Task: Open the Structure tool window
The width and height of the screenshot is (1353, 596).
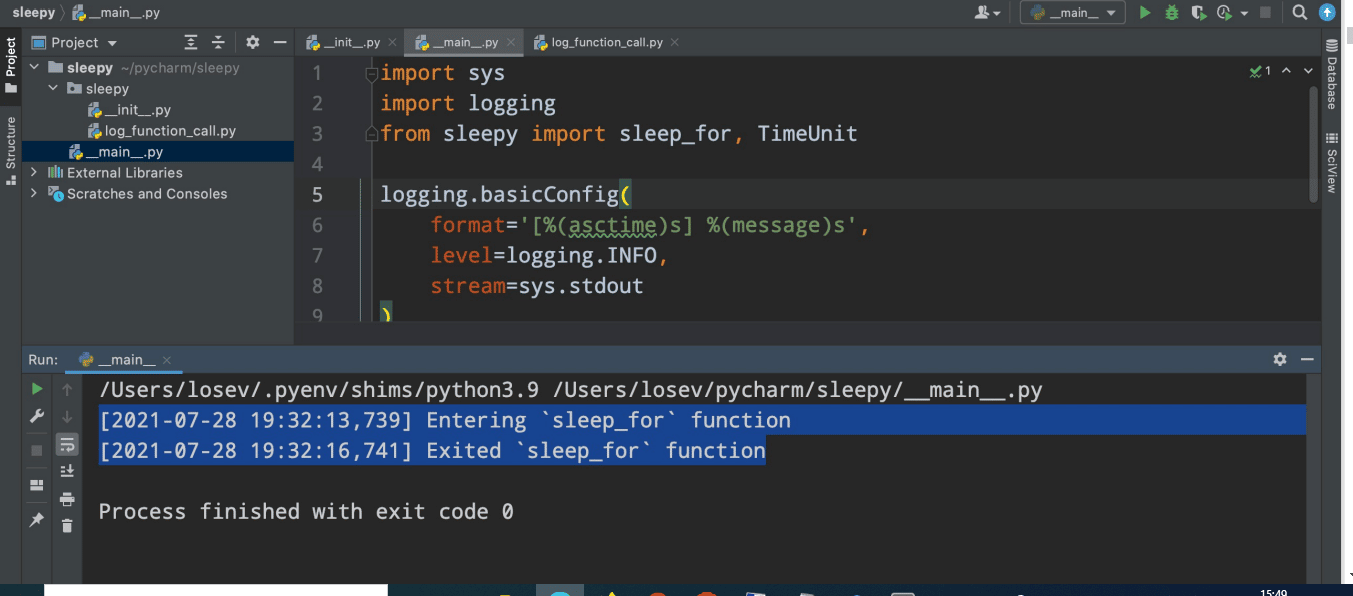Action: [x=11, y=150]
